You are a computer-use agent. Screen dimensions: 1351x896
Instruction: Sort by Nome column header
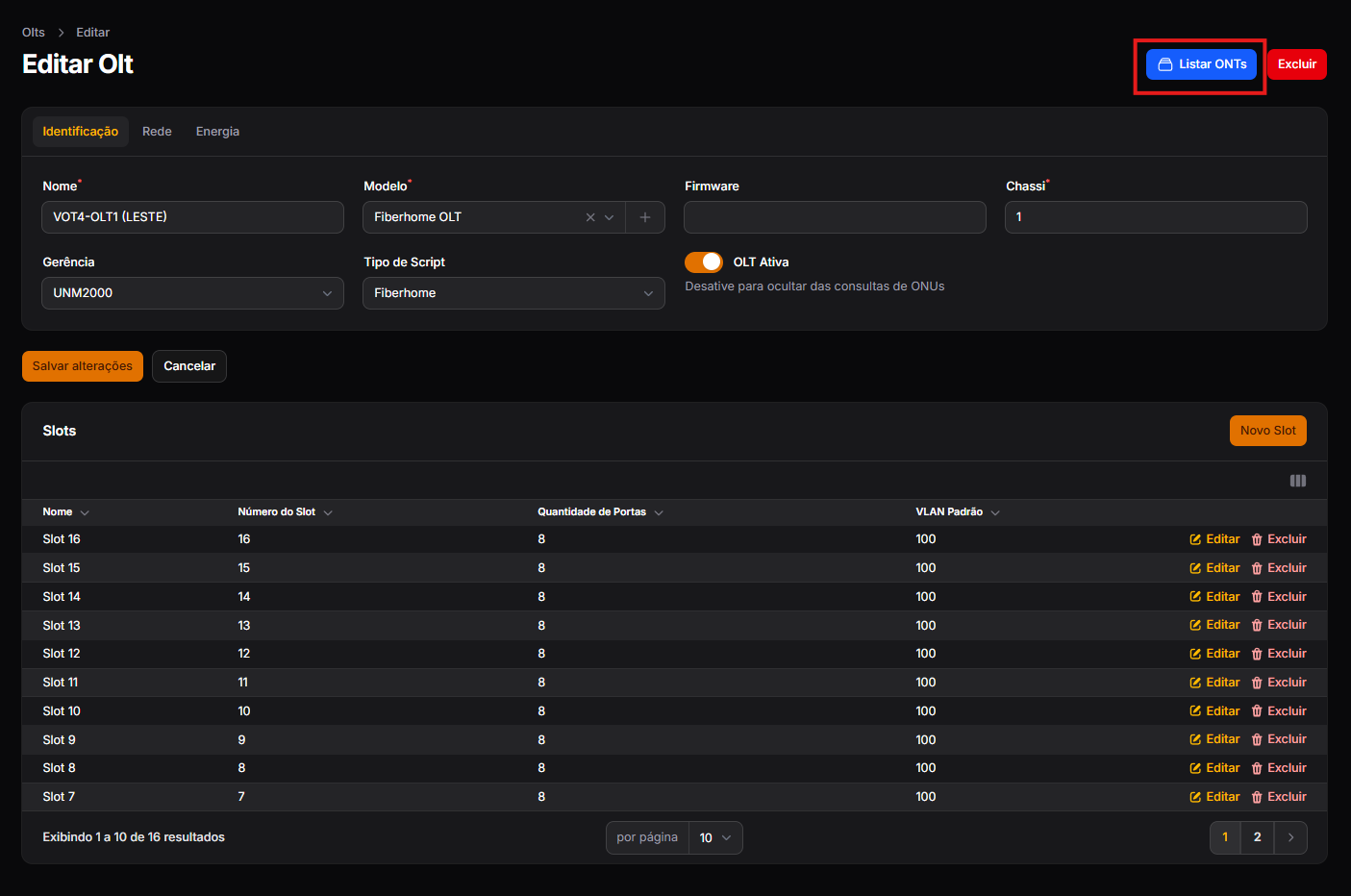[65, 512]
